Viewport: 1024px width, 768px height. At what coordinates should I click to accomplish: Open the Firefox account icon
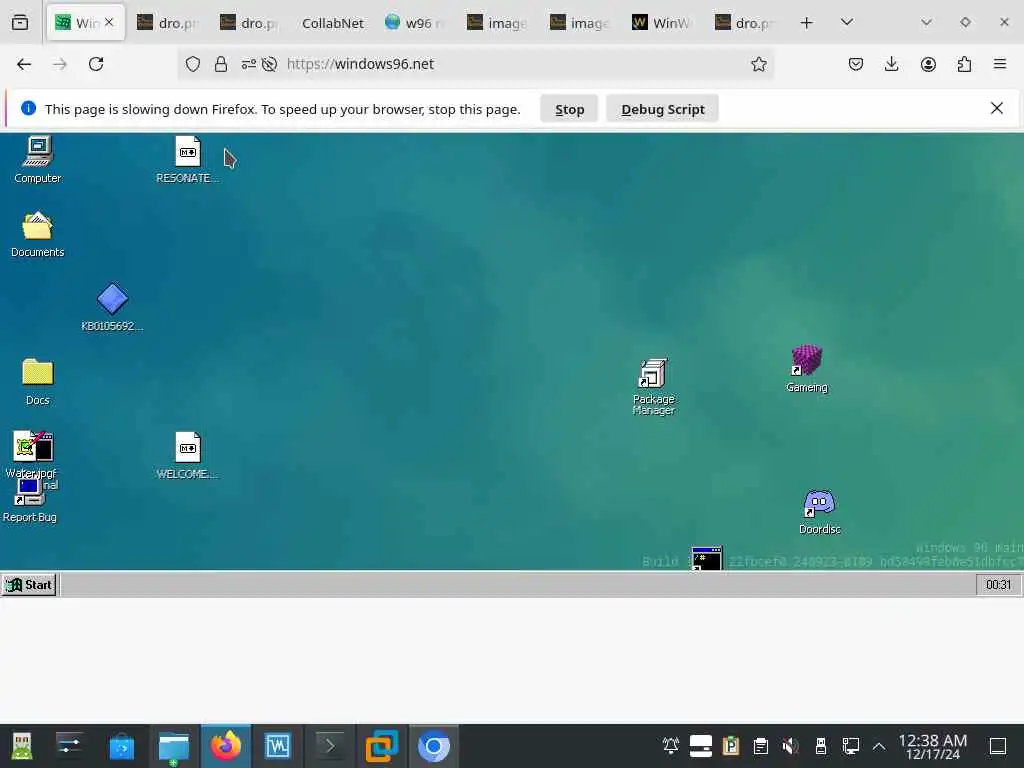coord(928,64)
